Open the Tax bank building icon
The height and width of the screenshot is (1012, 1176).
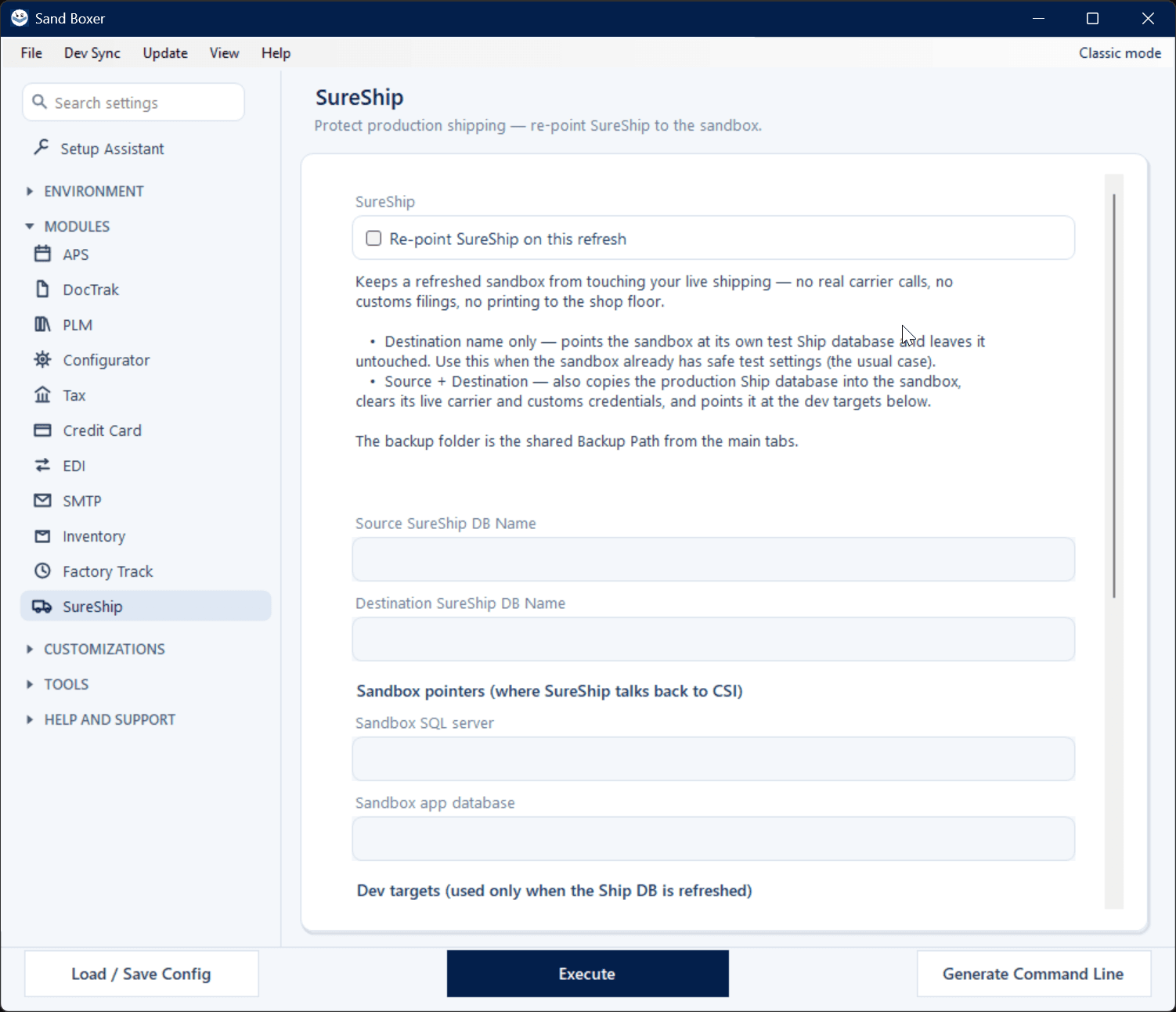[42, 394]
